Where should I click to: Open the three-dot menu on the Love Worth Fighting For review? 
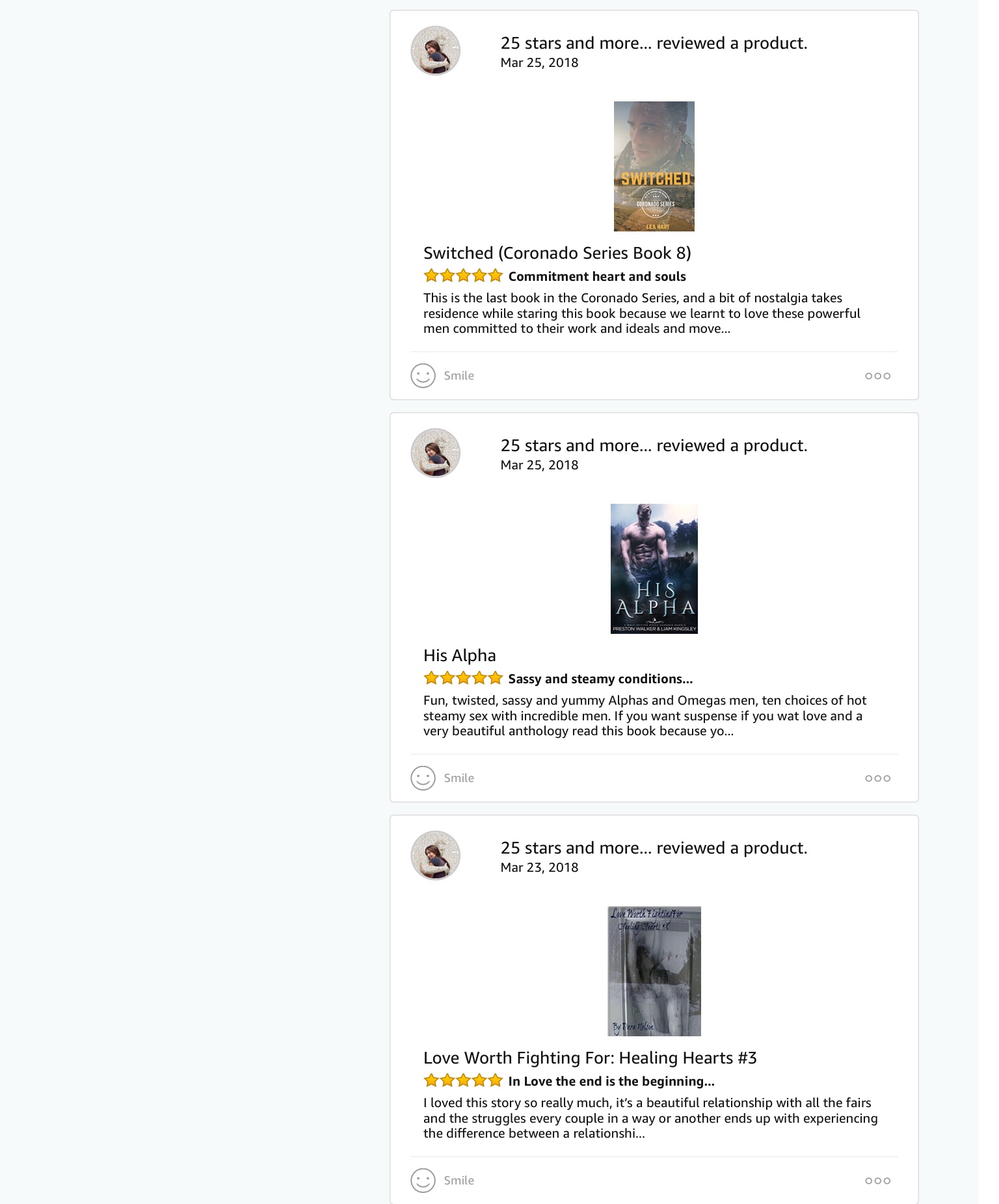pos(877,1181)
